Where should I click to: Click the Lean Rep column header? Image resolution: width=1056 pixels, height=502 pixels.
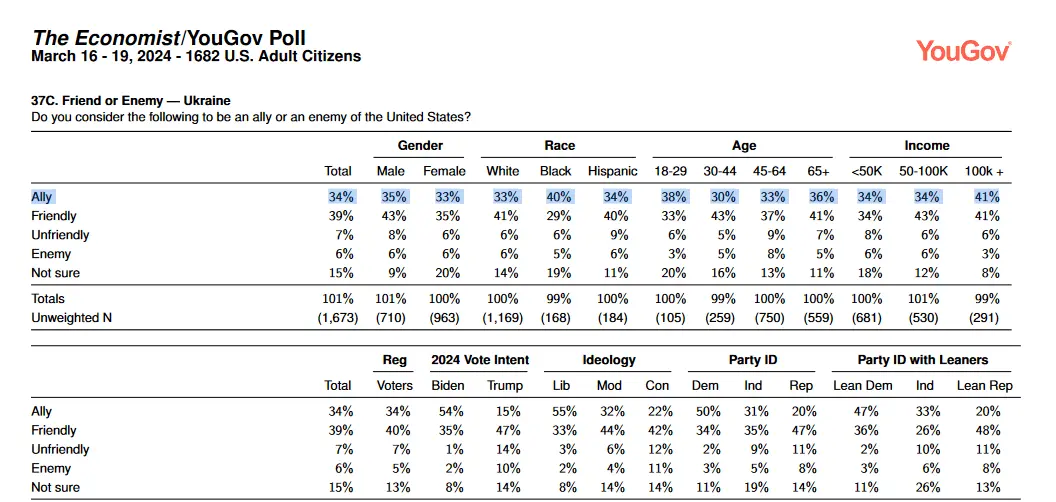pyautogui.click(x=985, y=385)
